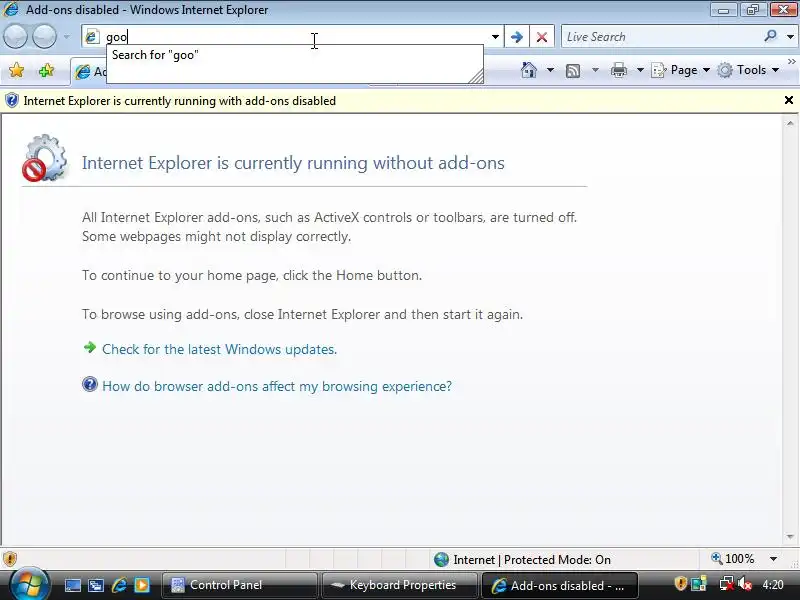Open the Windows Start orb
The height and width of the screenshot is (600, 800).
click(x=29, y=584)
